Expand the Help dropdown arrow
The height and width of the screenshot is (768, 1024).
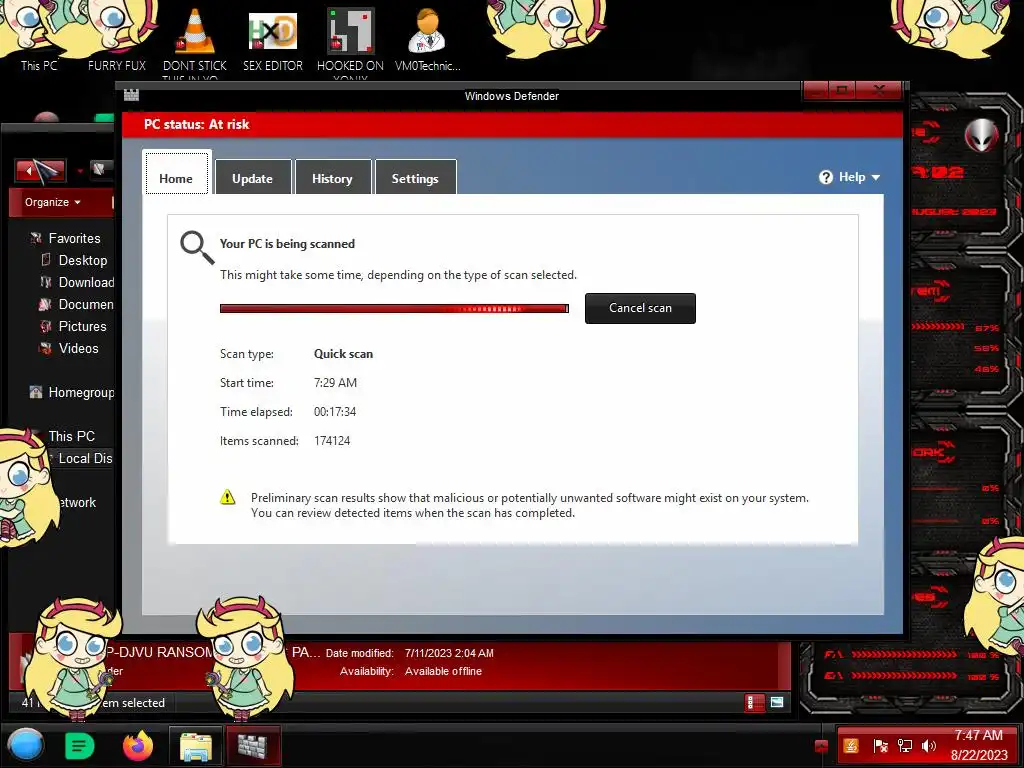(876, 178)
